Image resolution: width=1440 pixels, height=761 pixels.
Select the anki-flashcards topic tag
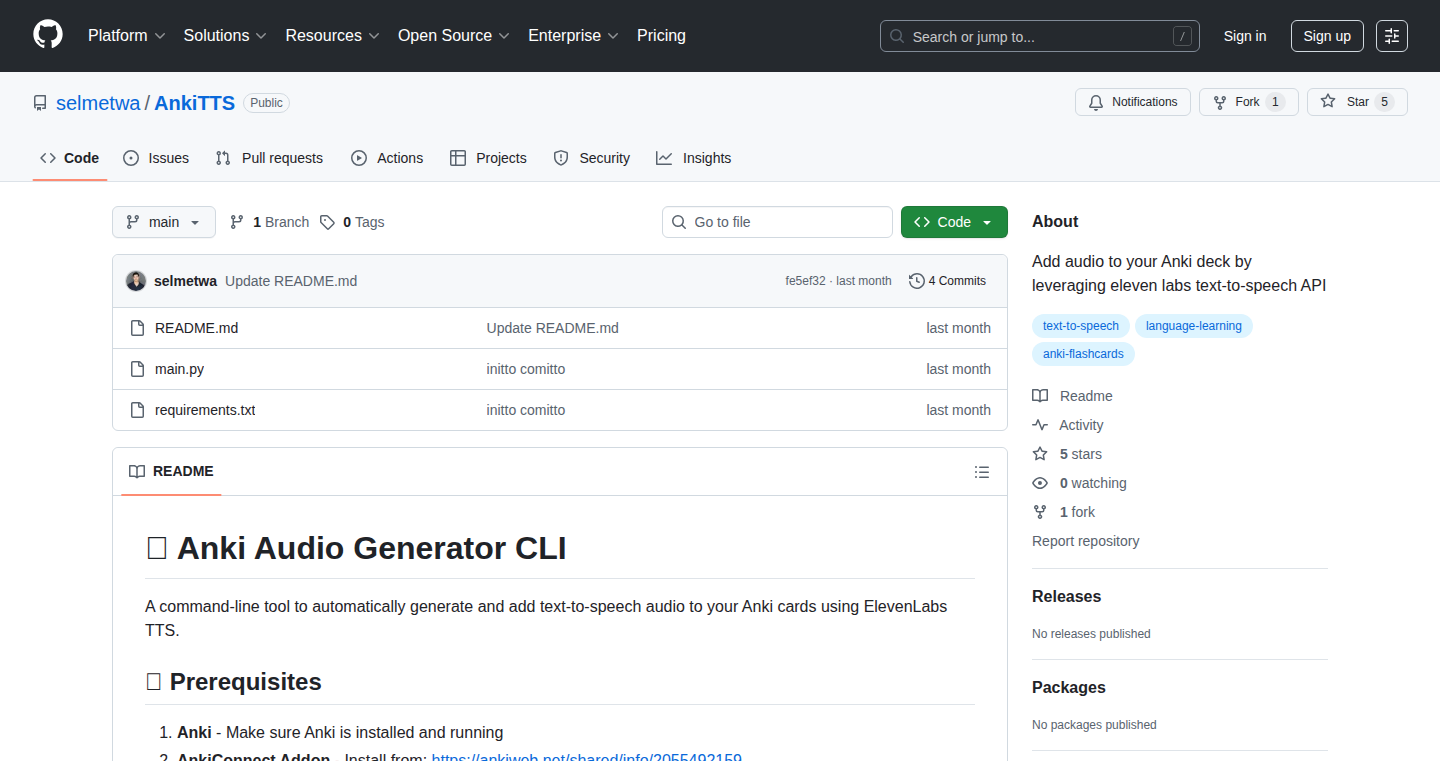[x=1083, y=354]
